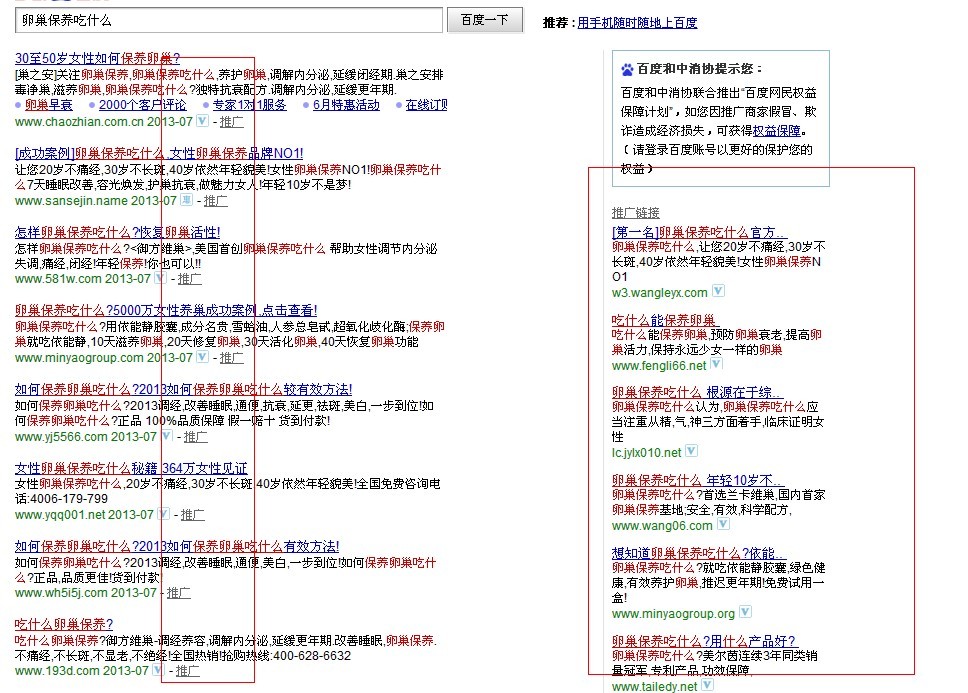Viewport: 968px width, 693px height.
Task: Click the 6月特惠活动 sublink
Action: pos(346,105)
